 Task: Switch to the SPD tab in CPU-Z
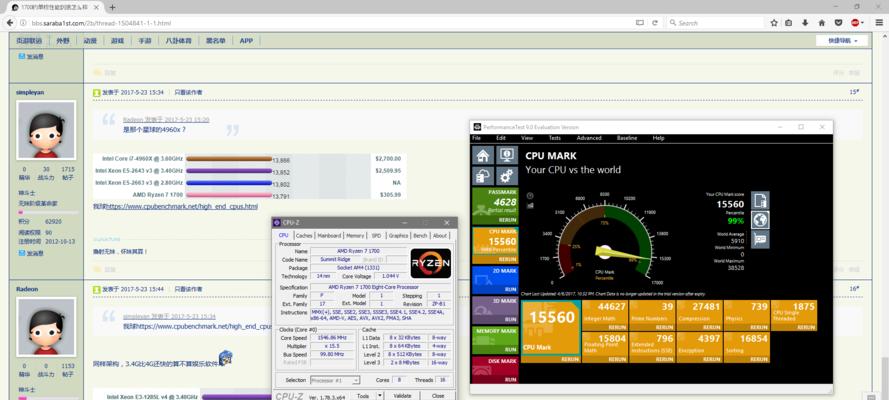coord(376,236)
